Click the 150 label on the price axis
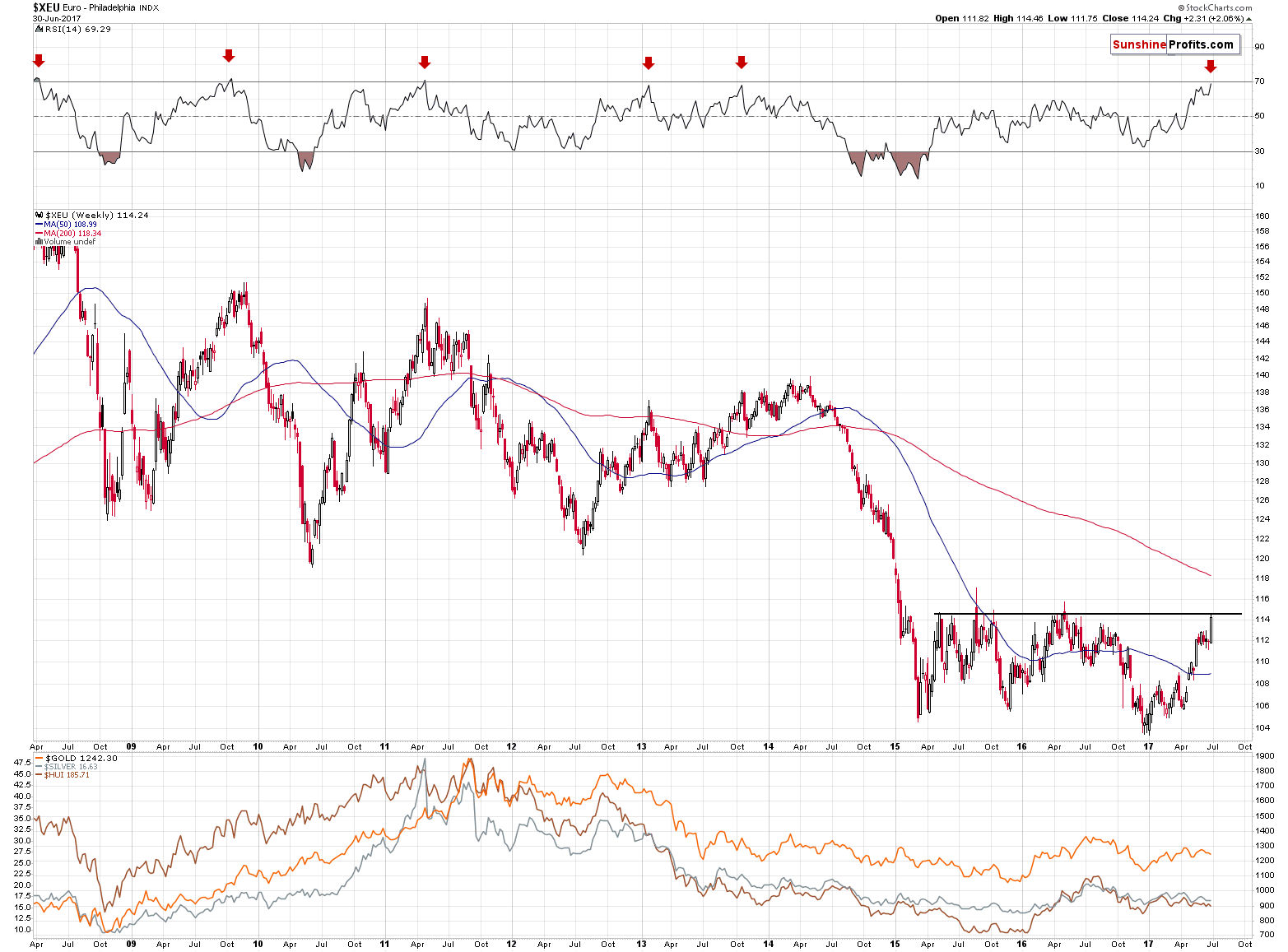The width and height of the screenshot is (1288, 952). click(1262, 293)
